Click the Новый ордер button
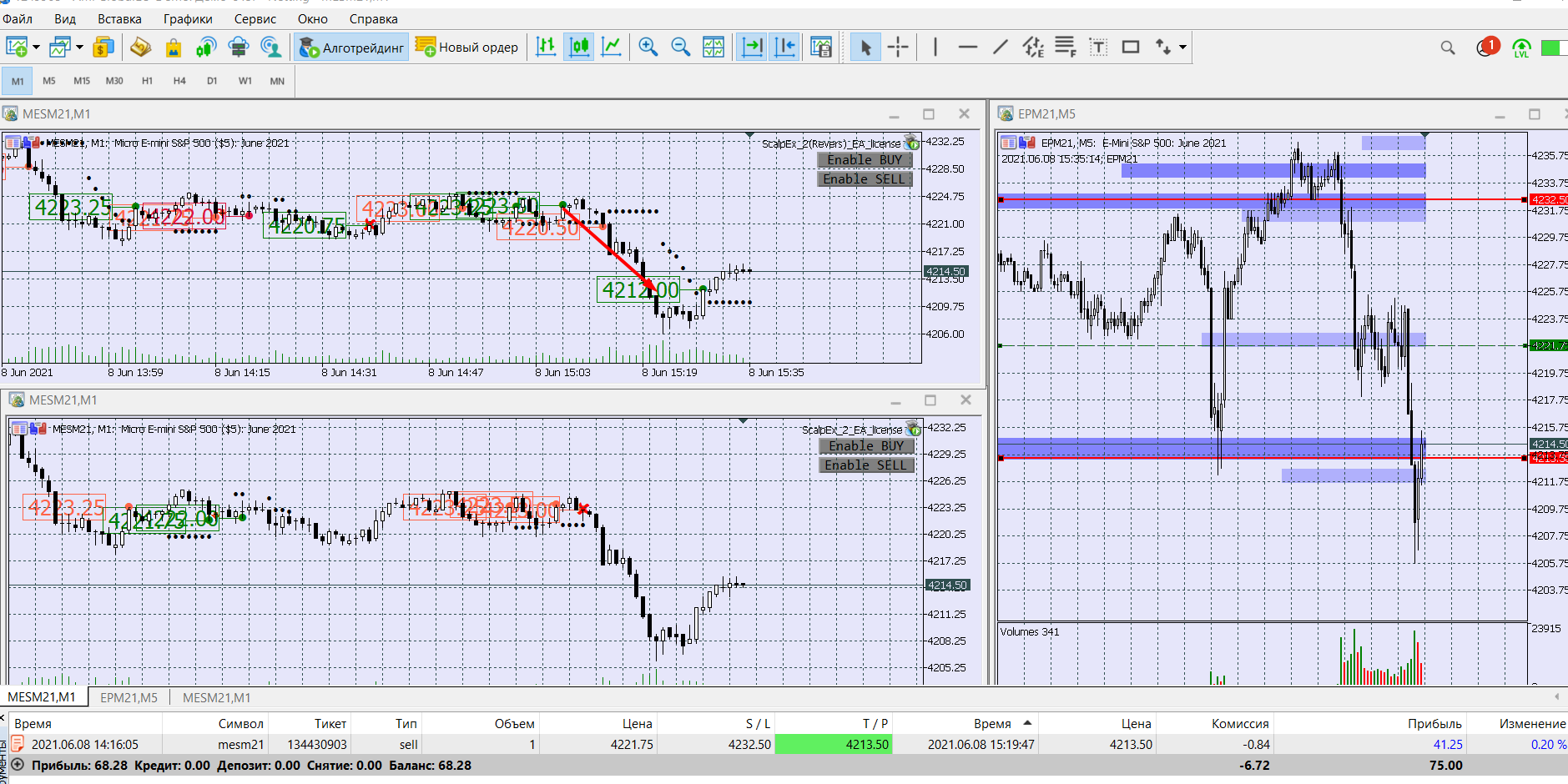1568x784 pixels. (x=467, y=48)
